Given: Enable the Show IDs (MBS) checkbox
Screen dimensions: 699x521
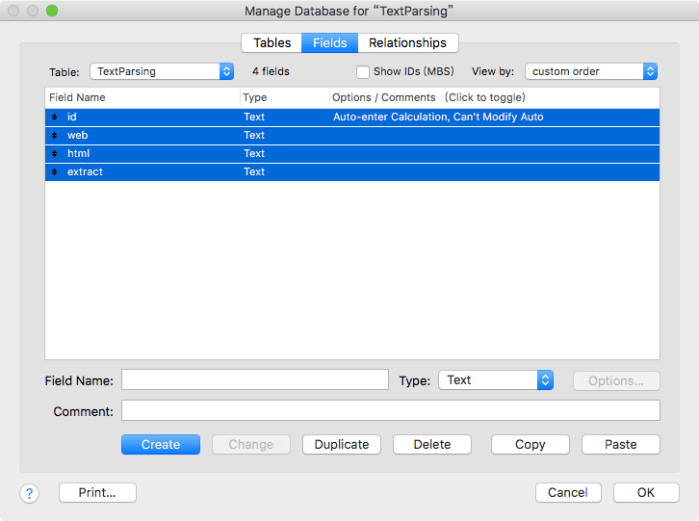Looking at the screenshot, I should pyautogui.click(x=363, y=72).
